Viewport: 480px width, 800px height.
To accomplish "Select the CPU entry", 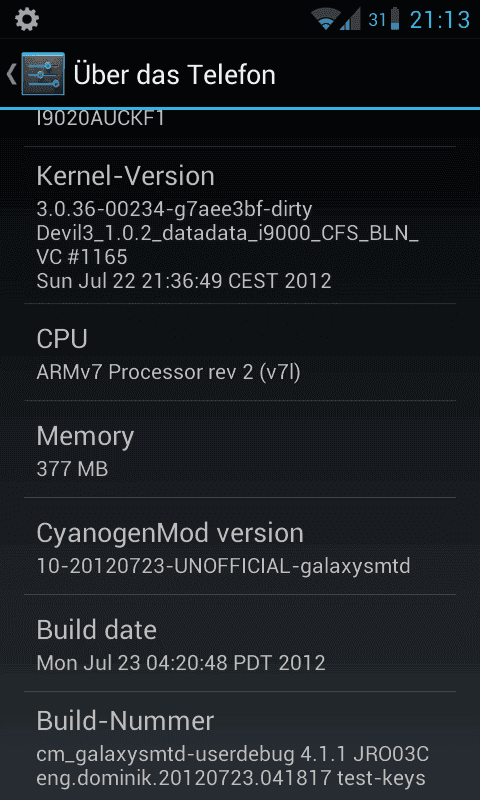I will tap(240, 353).
